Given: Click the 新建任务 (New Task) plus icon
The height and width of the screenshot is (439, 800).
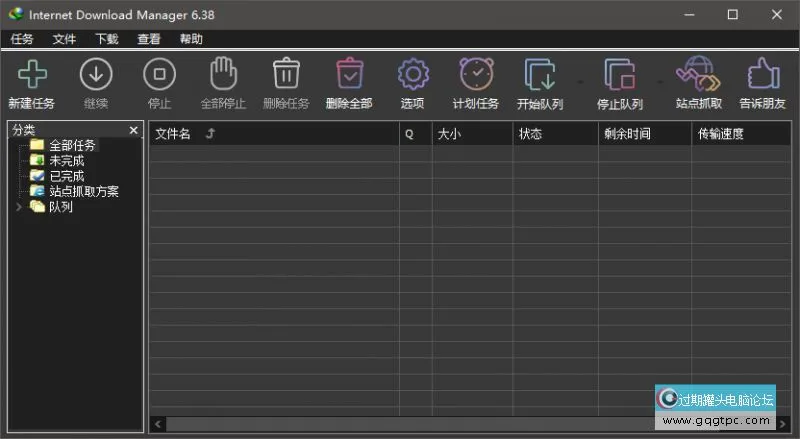Looking at the screenshot, I should tap(32, 75).
